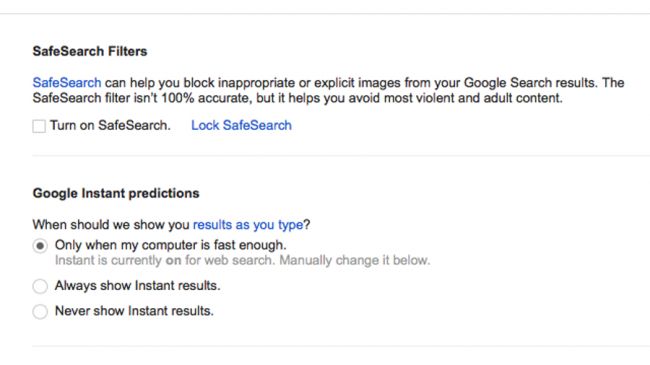Click the sentence about SafeSearch filter accuracy
The width and height of the screenshot is (650, 365).
pos(298,98)
